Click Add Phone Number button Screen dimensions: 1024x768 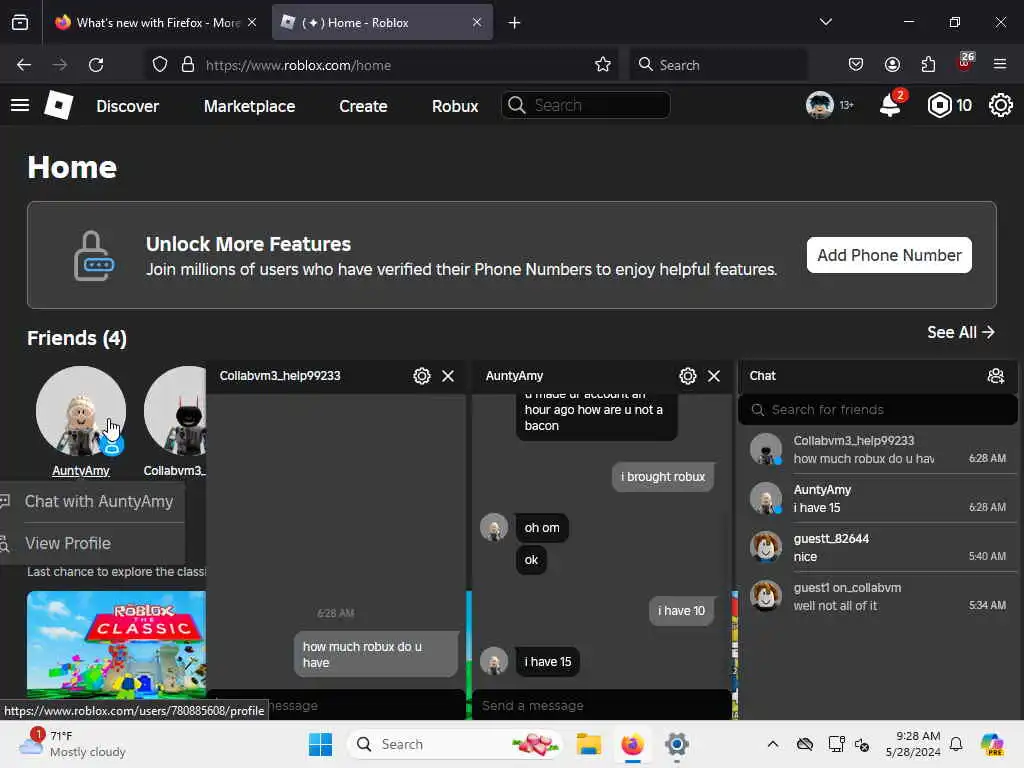pyautogui.click(x=889, y=255)
